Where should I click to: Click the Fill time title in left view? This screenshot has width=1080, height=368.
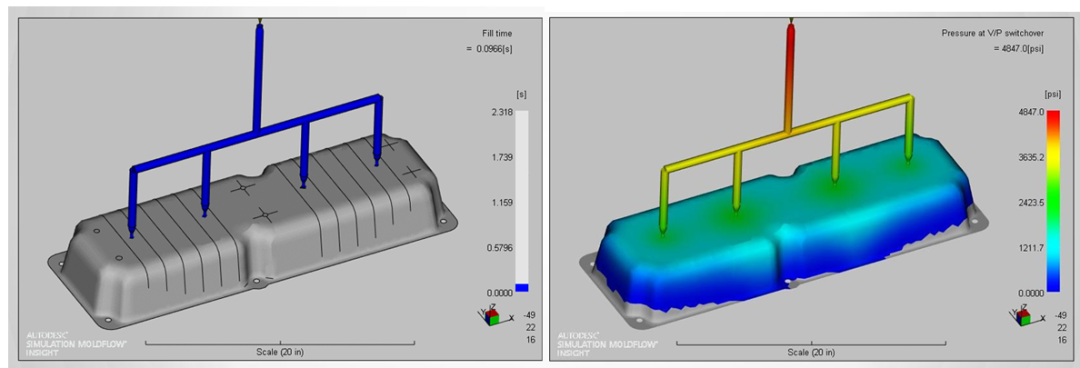point(497,34)
